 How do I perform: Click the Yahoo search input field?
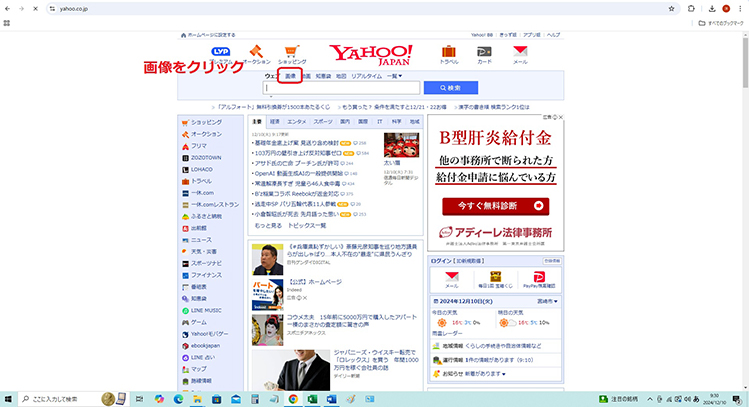[341, 88]
